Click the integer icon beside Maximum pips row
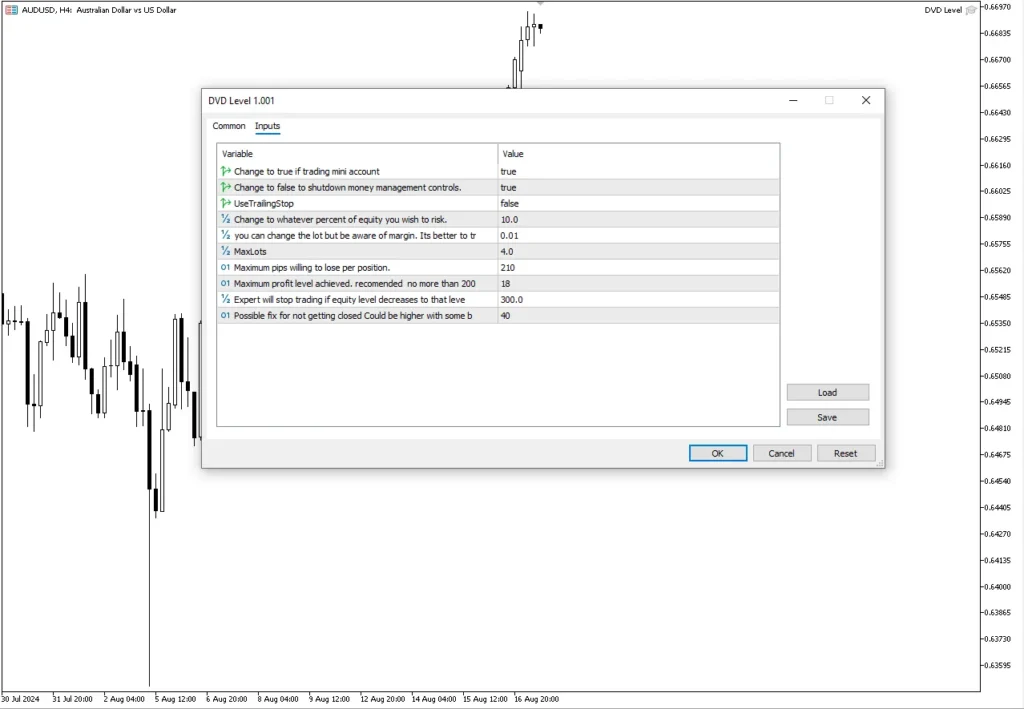Image resolution: width=1024 pixels, height=709 pixels. (225, 267)
